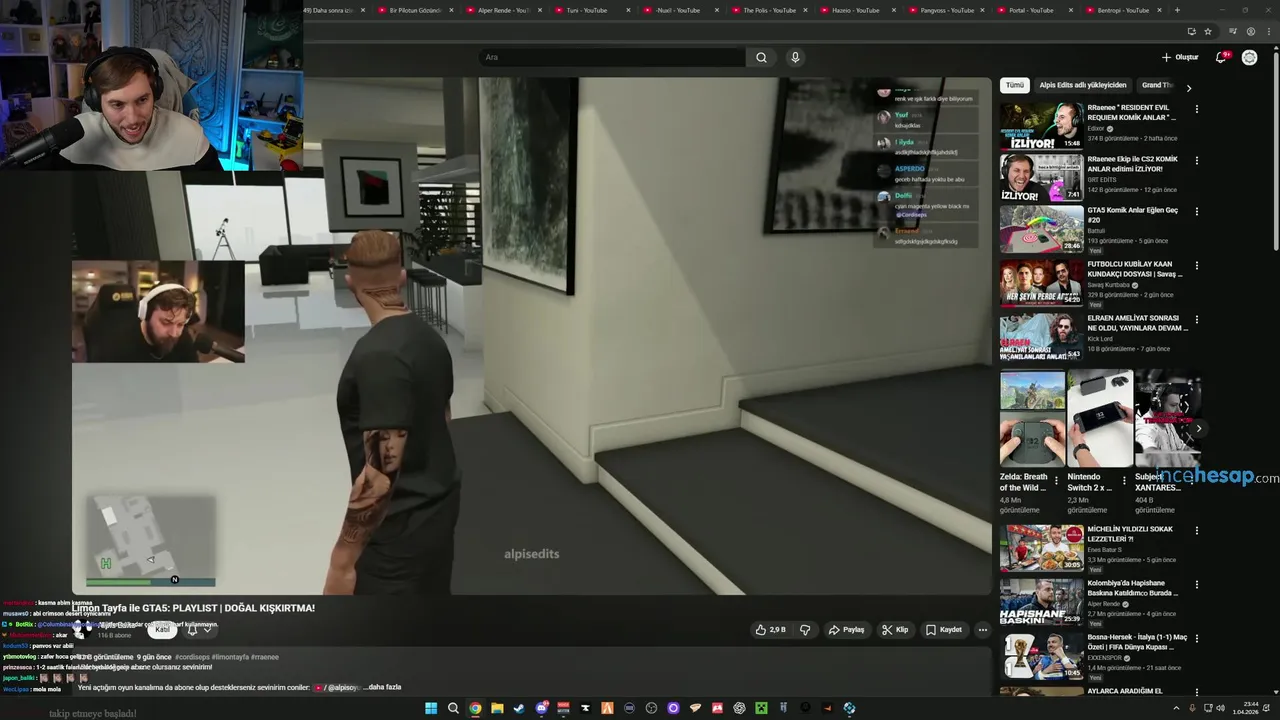Open Zelda Breath of the Wild short
The image size is (1280, 720).
click(x=1032, y=419)
